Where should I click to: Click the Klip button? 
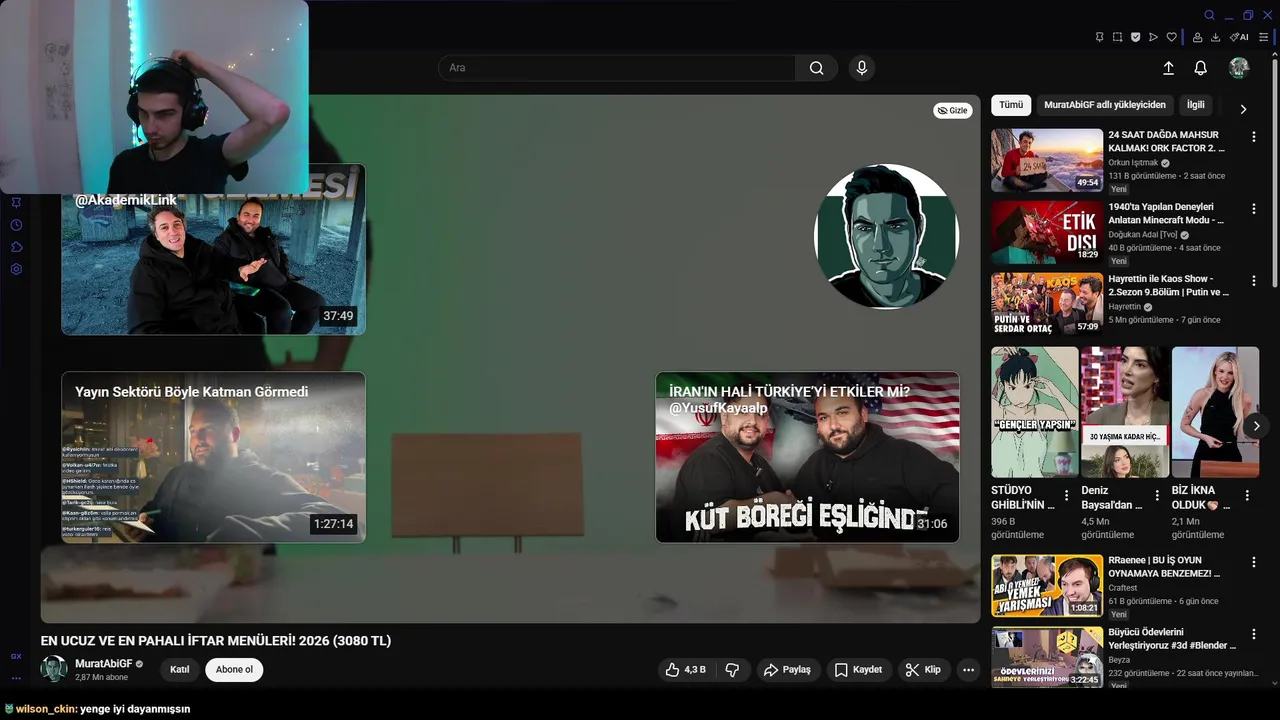click(x=923, y=670)
